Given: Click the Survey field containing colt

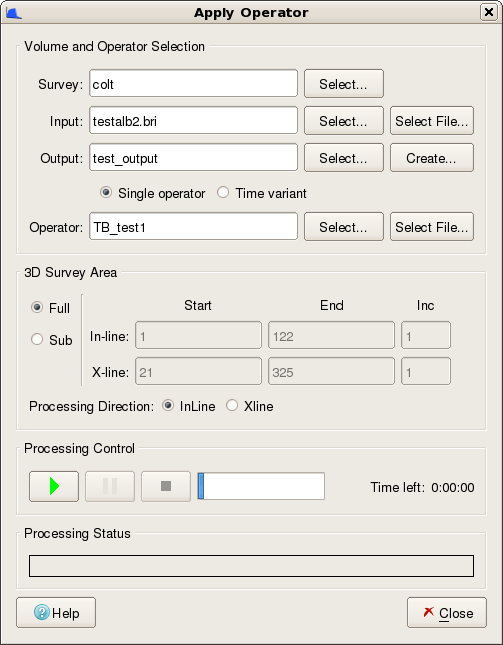Looking at the screenshot, I should (193, 84).
